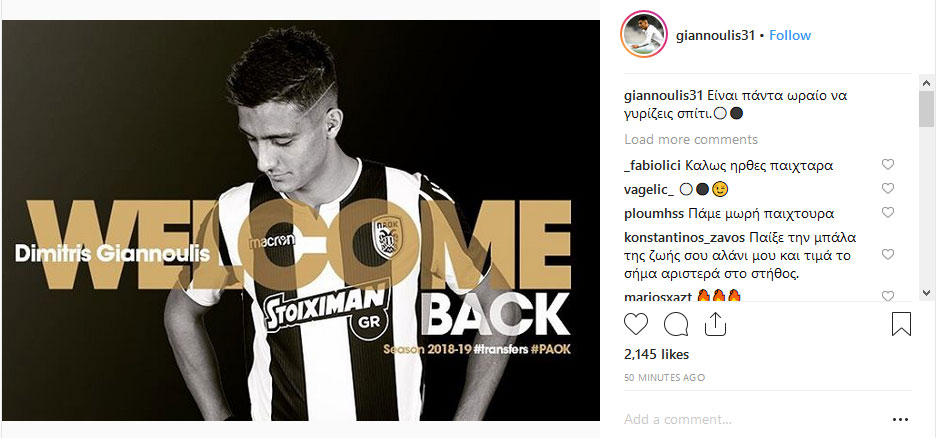Load more comments
This screenshot has width=936, height=438.
[691, 140]
